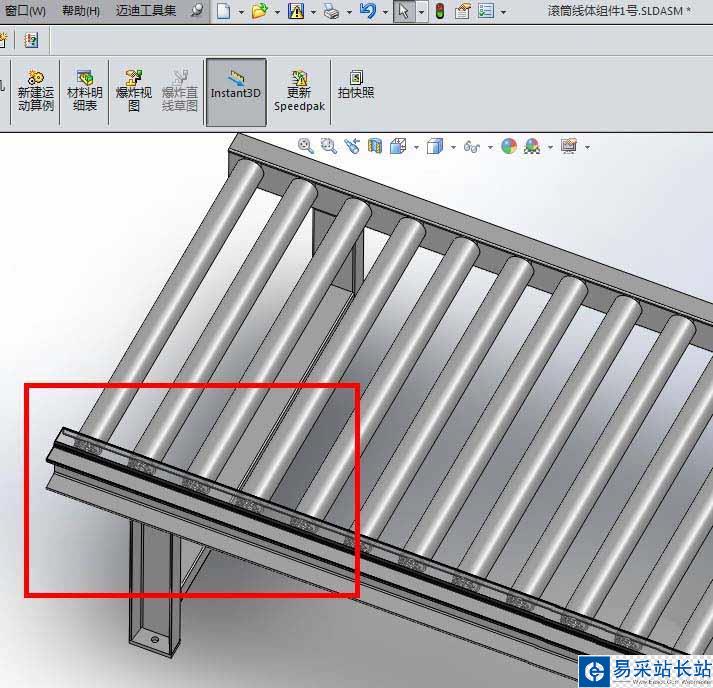Expand the Print dropdown arrow
Image resolution: width=713 pixels, height=688 pixels.
pyautogui.click(x=349, y=12)
